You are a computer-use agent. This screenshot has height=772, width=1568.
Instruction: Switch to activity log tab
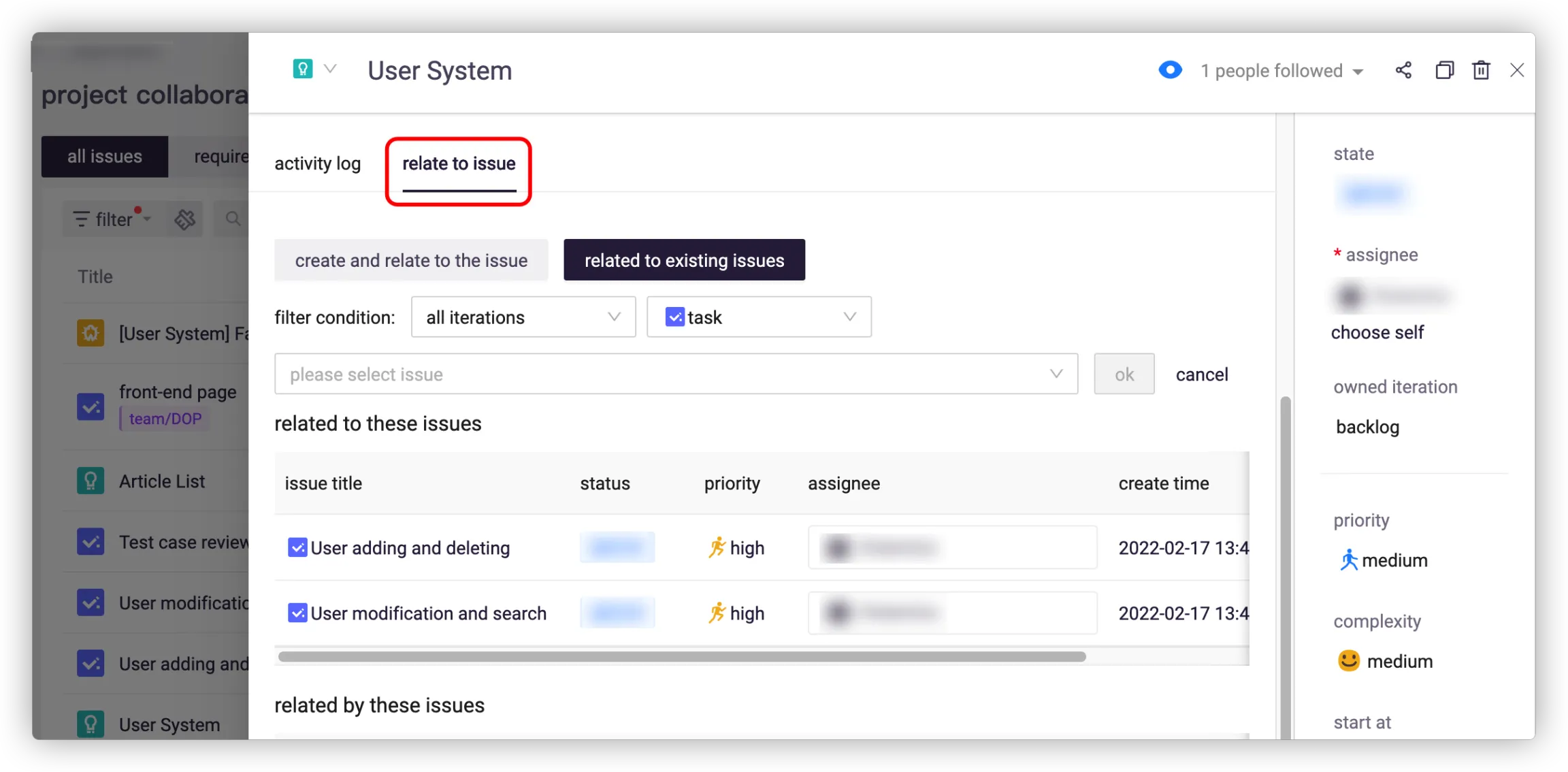click(317, 163)
